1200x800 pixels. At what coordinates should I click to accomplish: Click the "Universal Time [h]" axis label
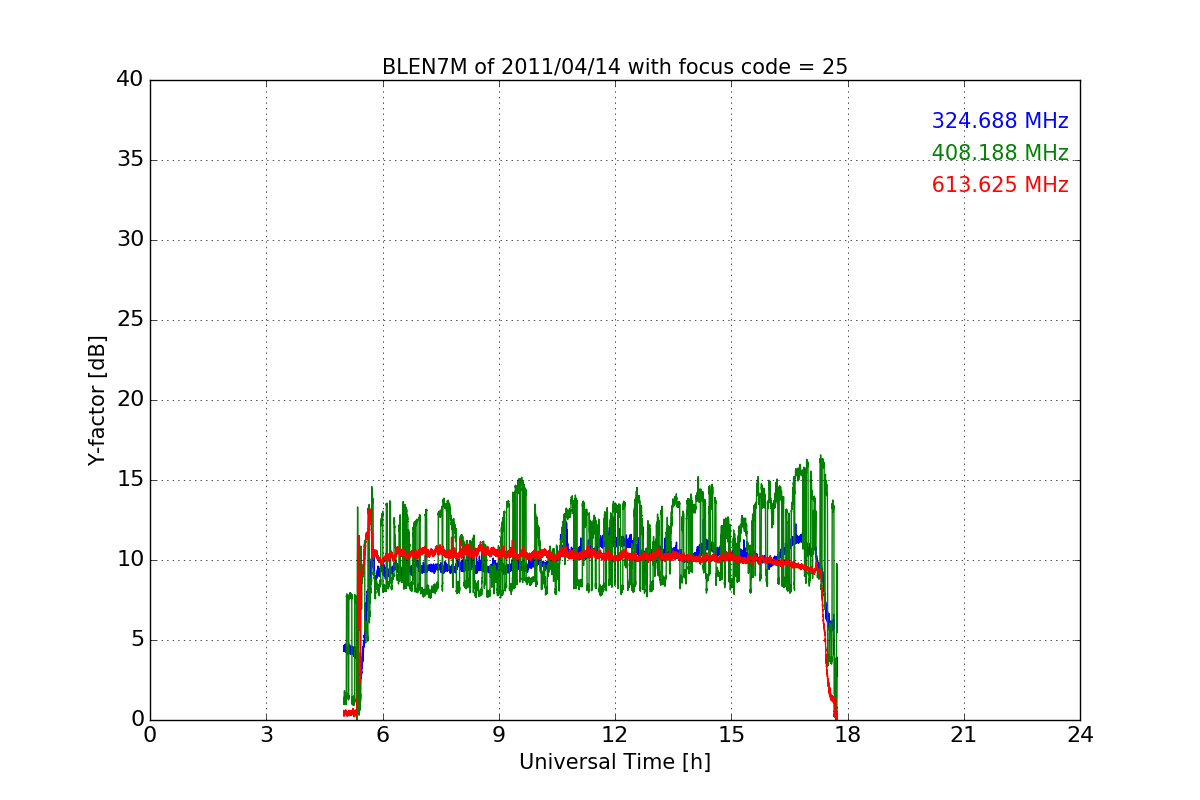point(615,762)
